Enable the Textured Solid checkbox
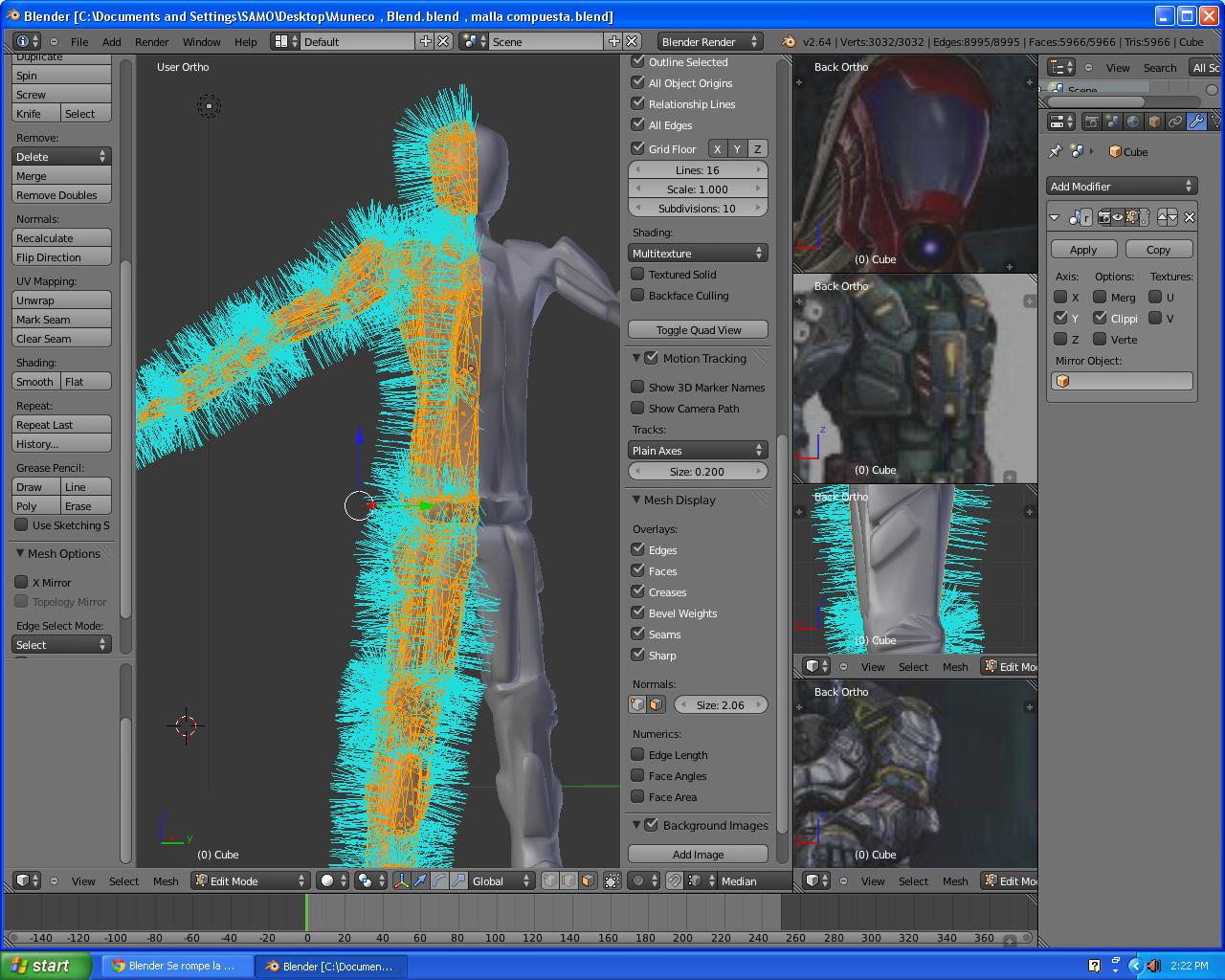 (638, 275)
